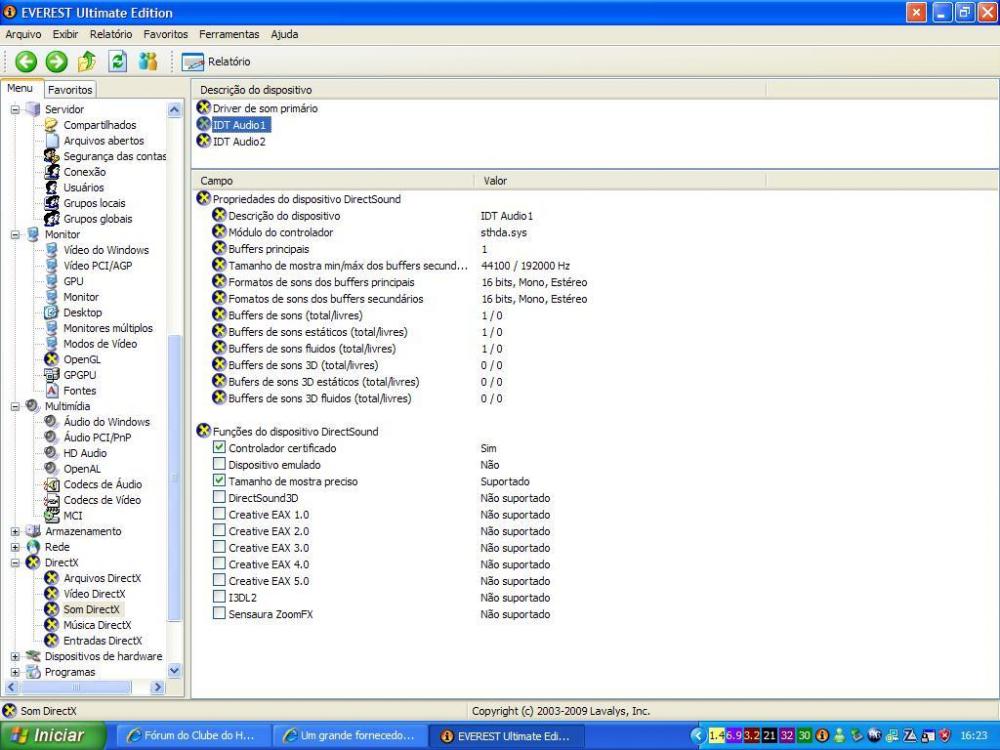Viewport: 1000px width, 750px height.
Task: Click the Up level arrow toolbar icon
Action: coord(88,61)
